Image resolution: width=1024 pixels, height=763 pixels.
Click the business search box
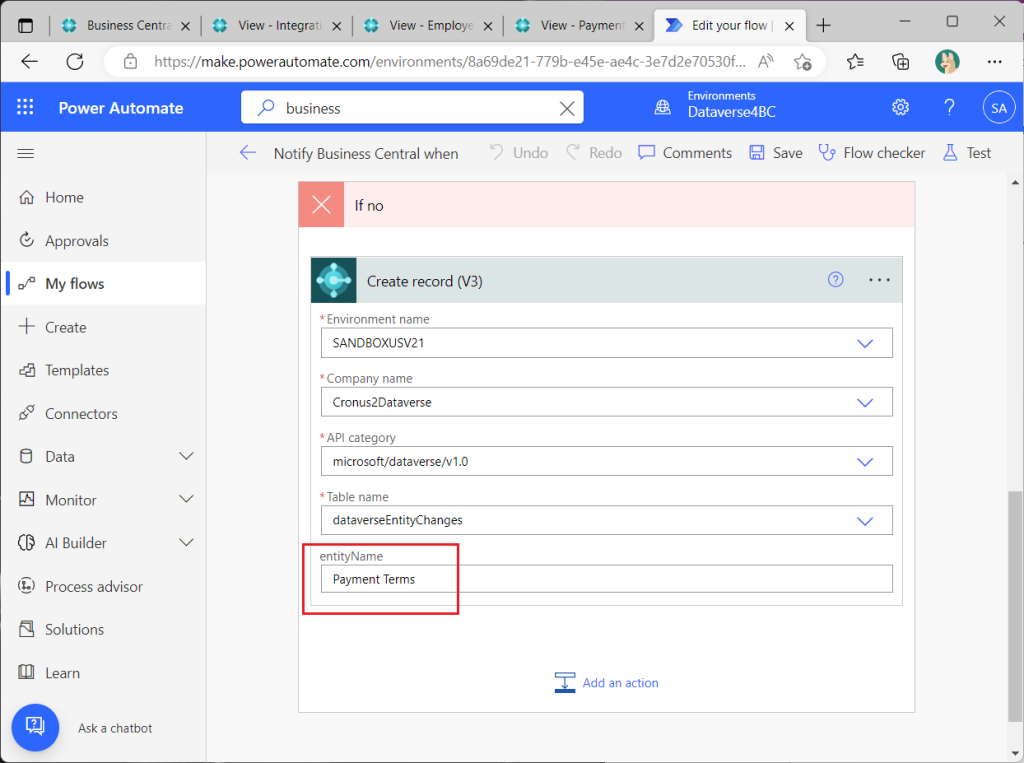(x=411, y=108)
